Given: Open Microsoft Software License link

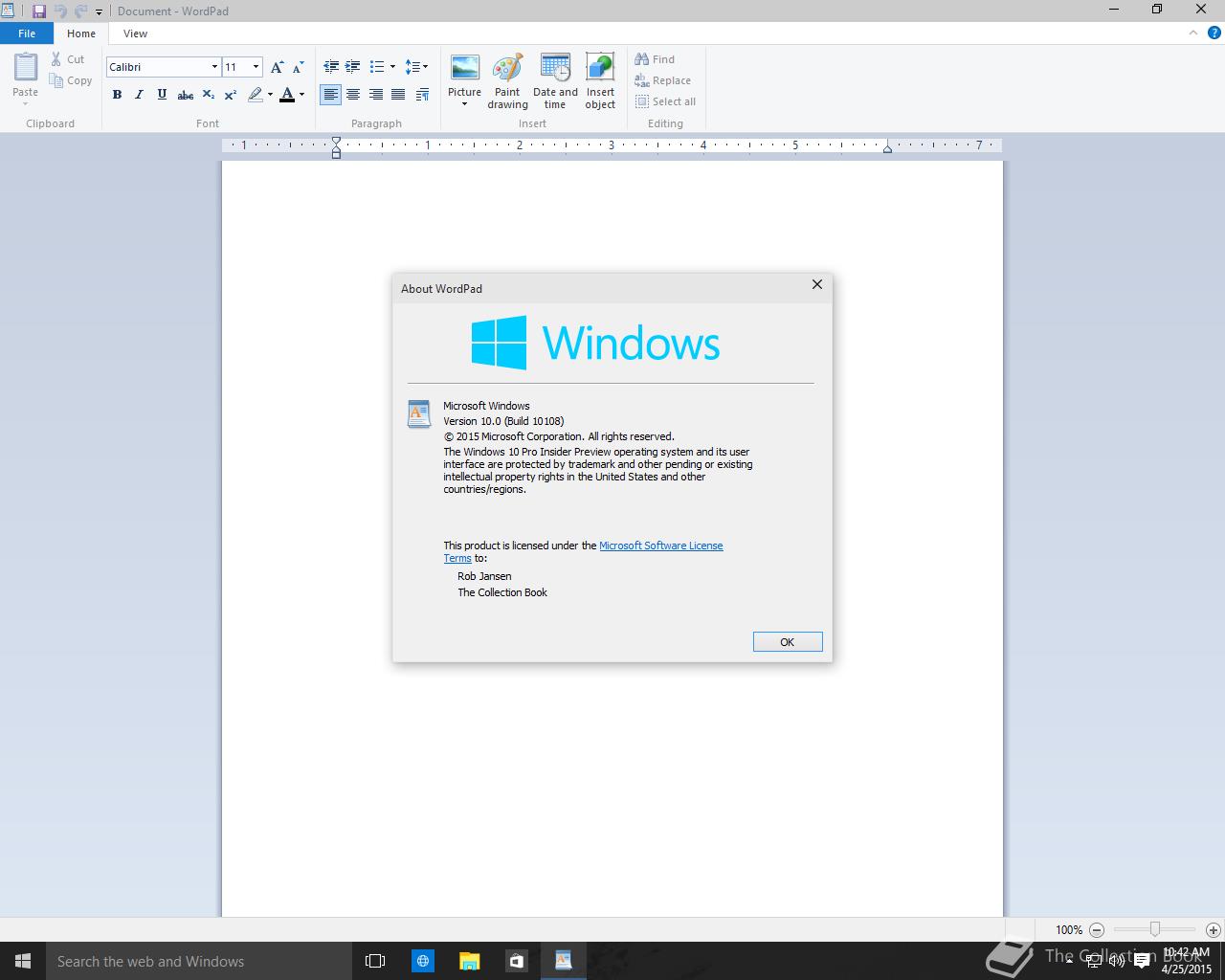Looking at the screenshot, I should point(661,546).
